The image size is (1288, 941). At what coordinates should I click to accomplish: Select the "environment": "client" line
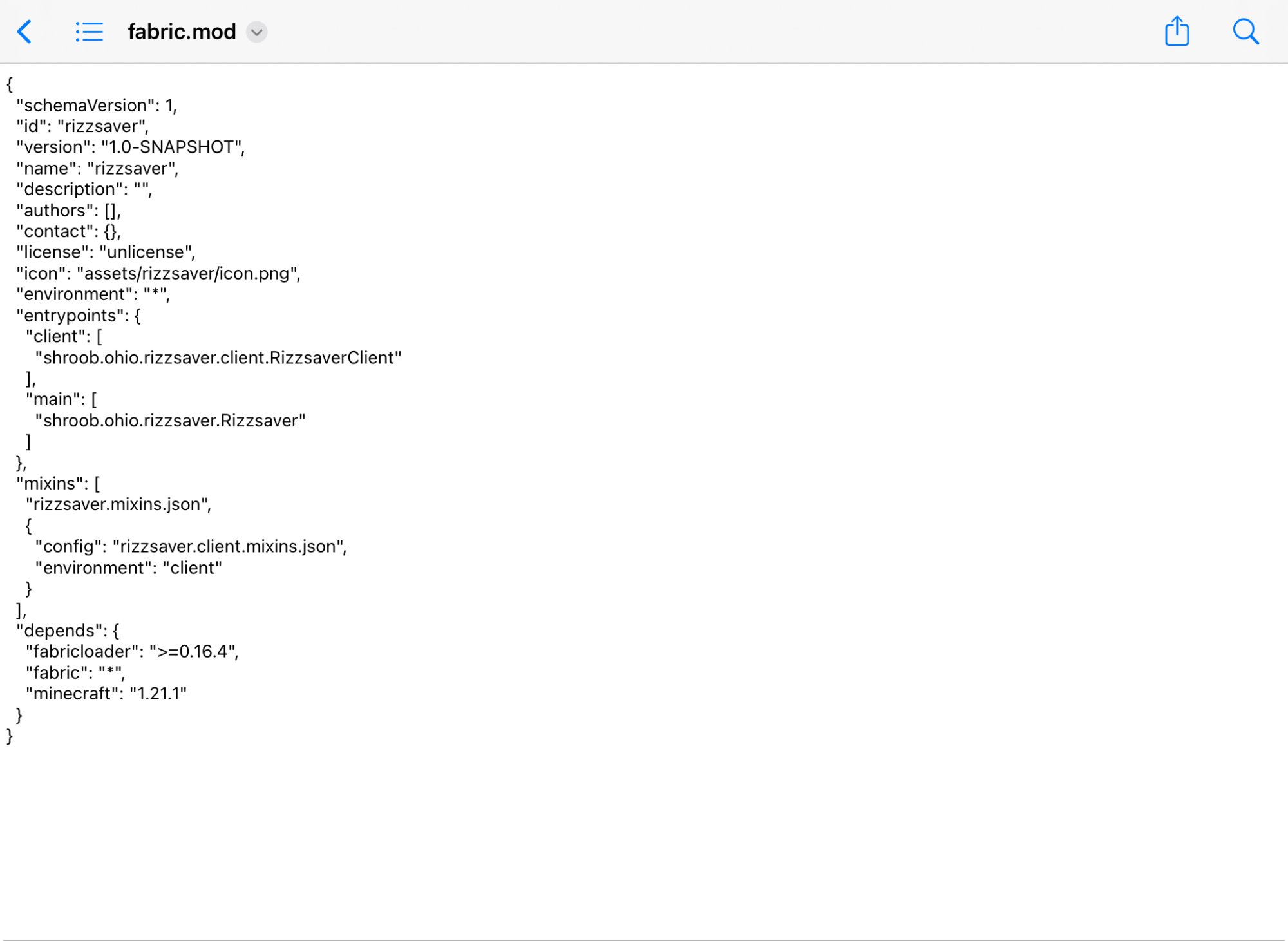pos(128,567)
